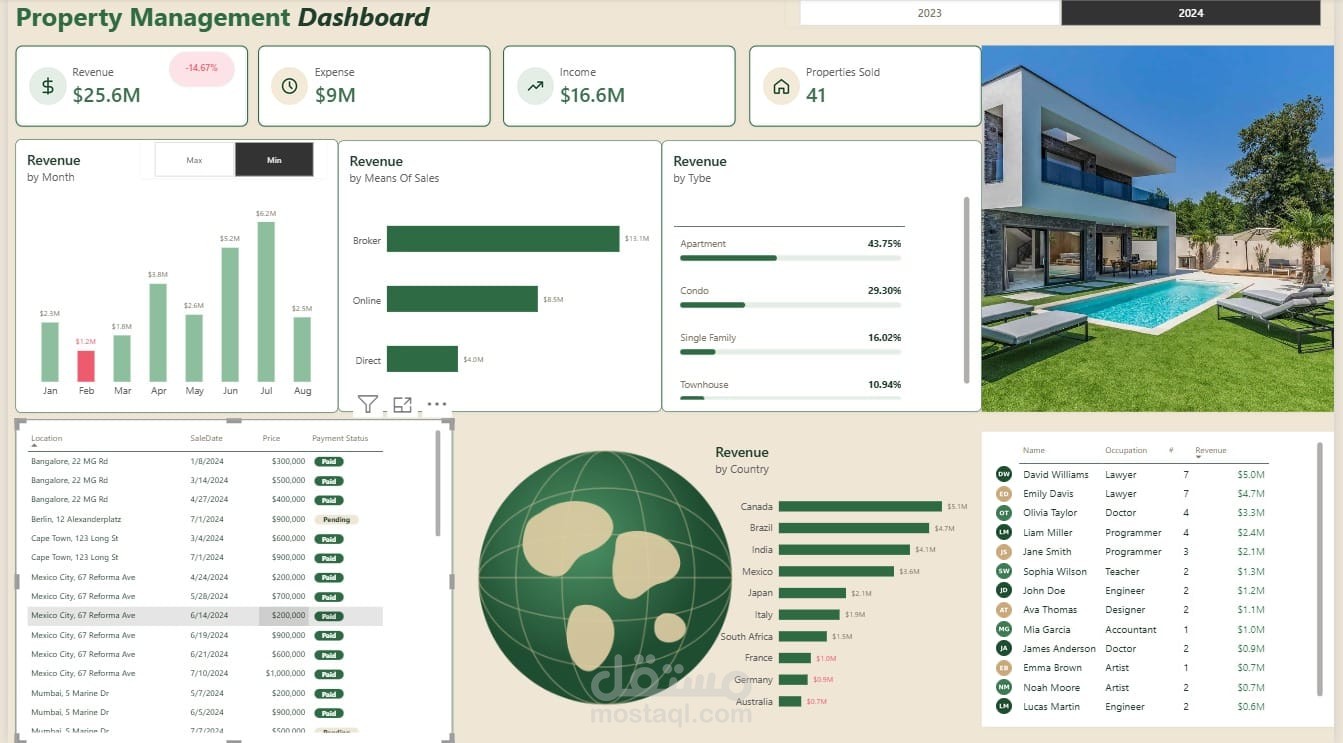Click Noah Moore's NM avatar
Viewport: 1343px width, 743px height.
[x=1004, y=687]
